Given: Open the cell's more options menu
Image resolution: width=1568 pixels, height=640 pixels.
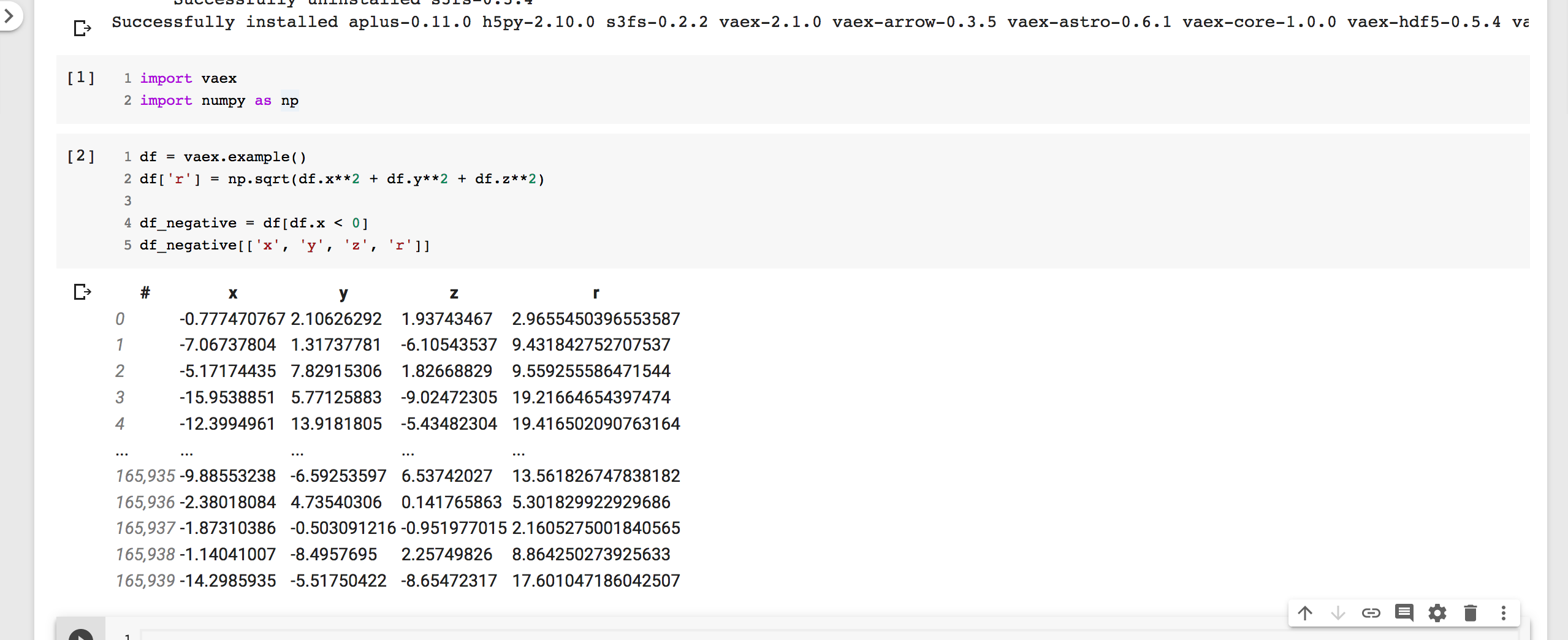Looking at the screenshot, I should click(1504, 613).
